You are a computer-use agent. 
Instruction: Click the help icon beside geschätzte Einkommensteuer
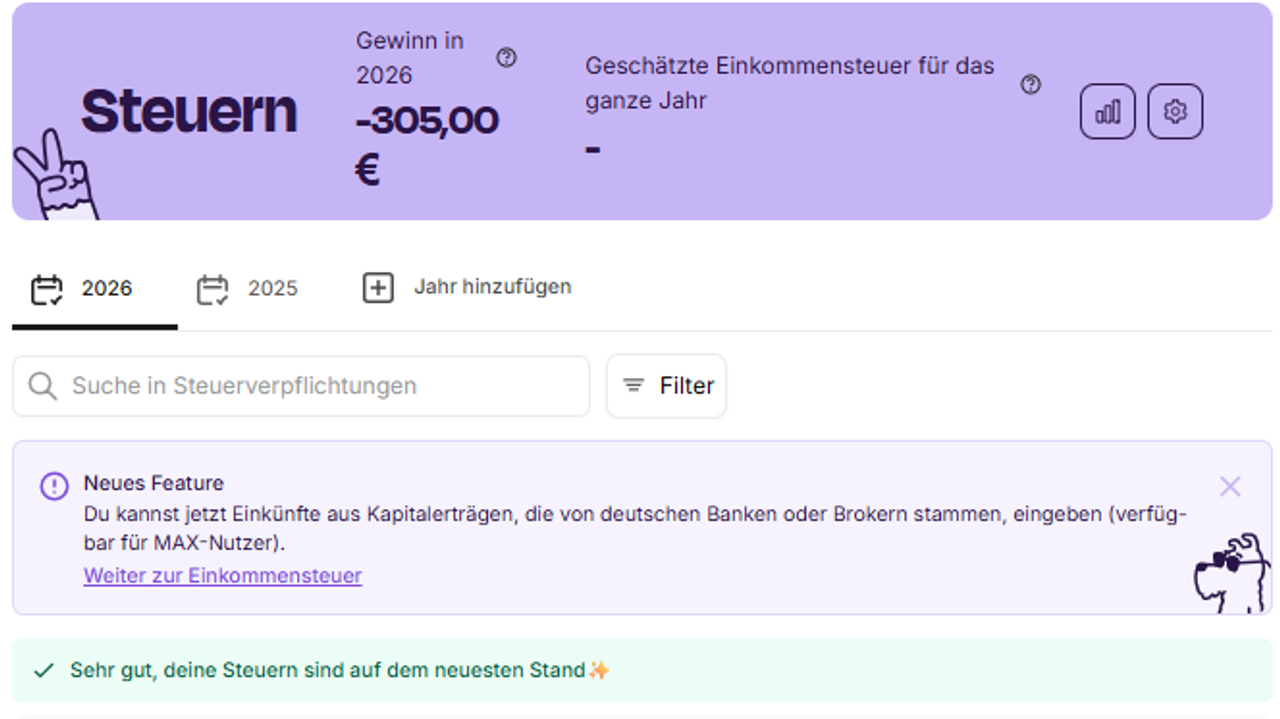pos(1029,86)
